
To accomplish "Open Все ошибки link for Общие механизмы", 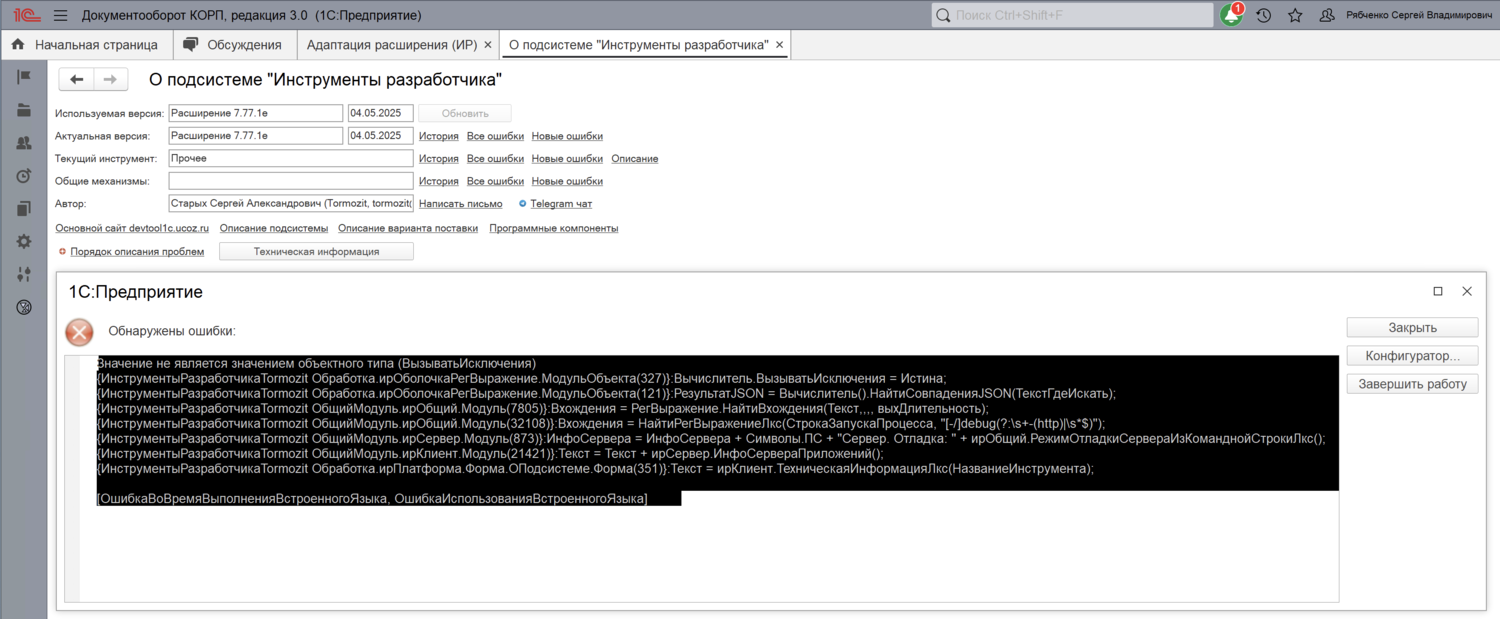I will (x=495, y=181).
